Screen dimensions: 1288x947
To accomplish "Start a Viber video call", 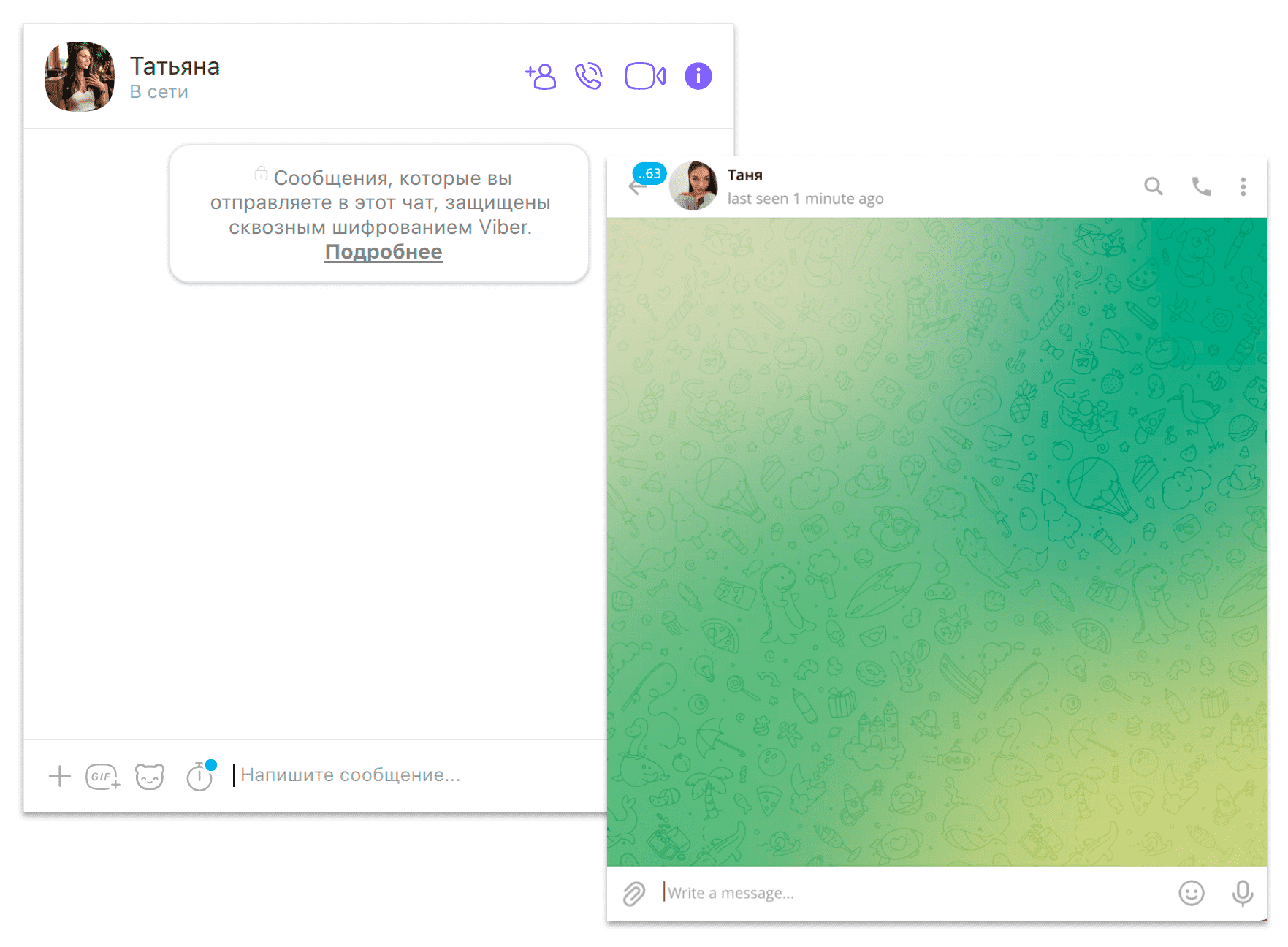I will (645, 76).
